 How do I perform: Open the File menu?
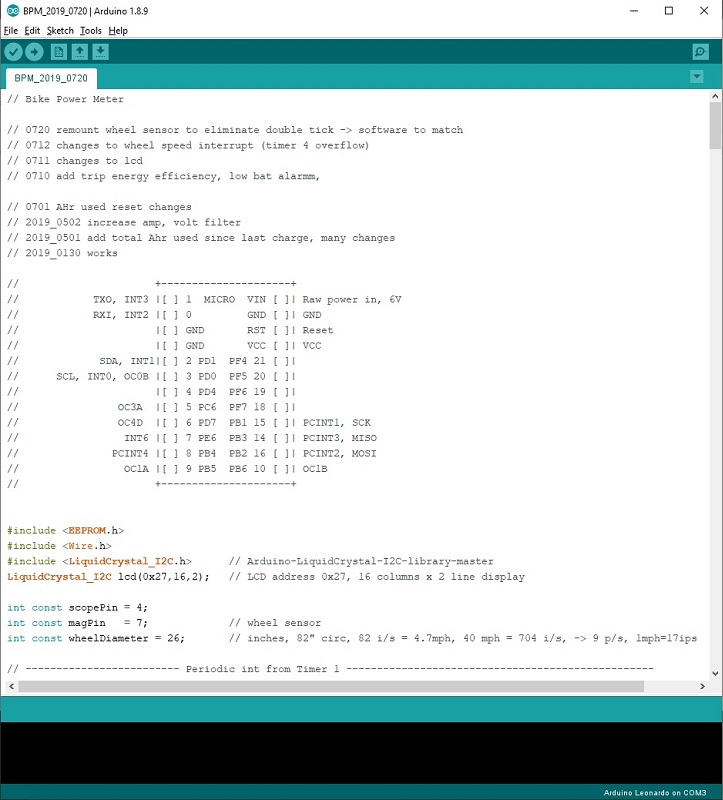click(x=11, y=31)
